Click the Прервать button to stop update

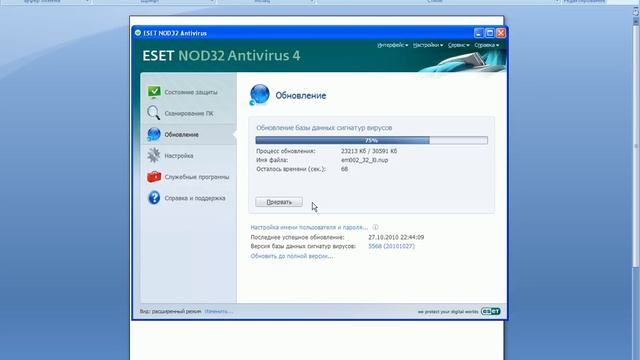pos(279,202)
